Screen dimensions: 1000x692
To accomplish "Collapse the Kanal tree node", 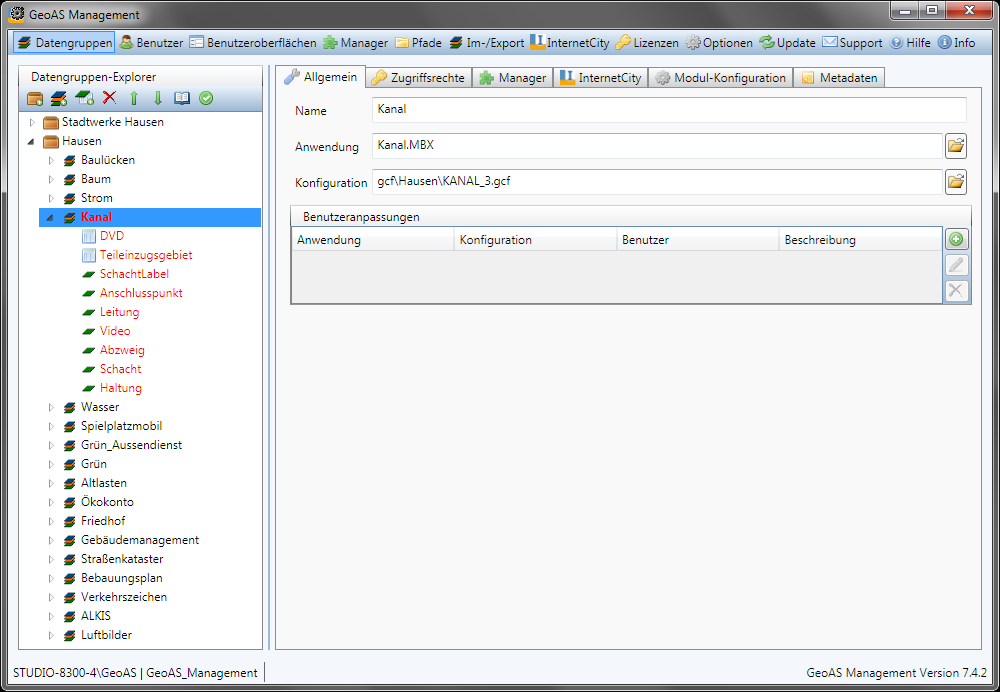I will [x=50, y=217].
